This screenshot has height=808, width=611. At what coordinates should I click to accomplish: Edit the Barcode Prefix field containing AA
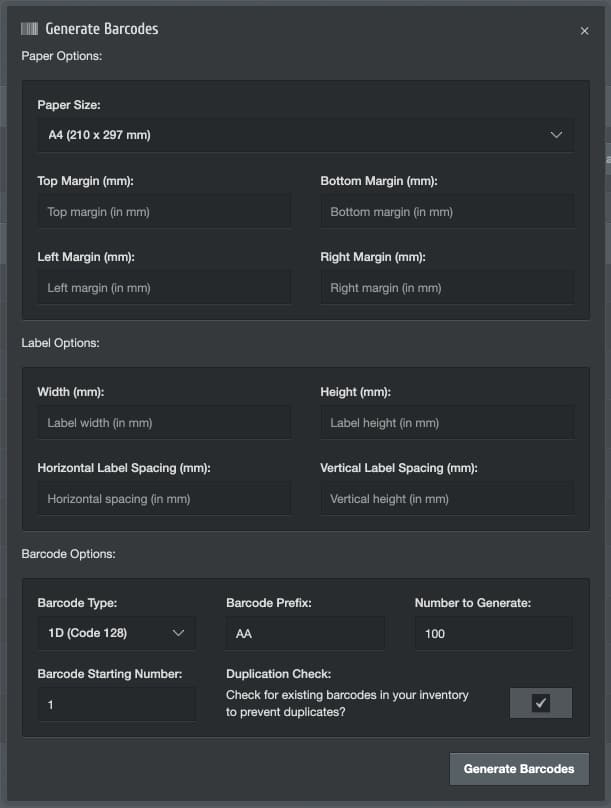(x=305, y=634)
